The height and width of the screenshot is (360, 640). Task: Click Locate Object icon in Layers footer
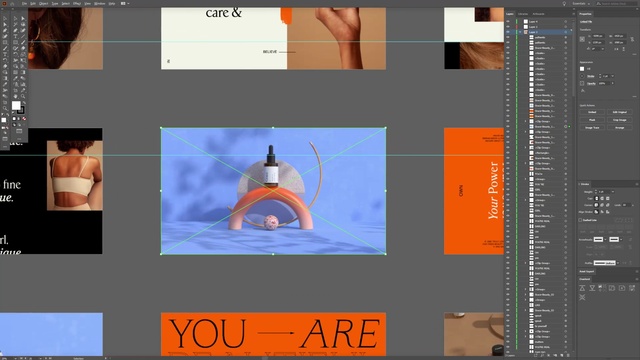[x=542, y=356]
